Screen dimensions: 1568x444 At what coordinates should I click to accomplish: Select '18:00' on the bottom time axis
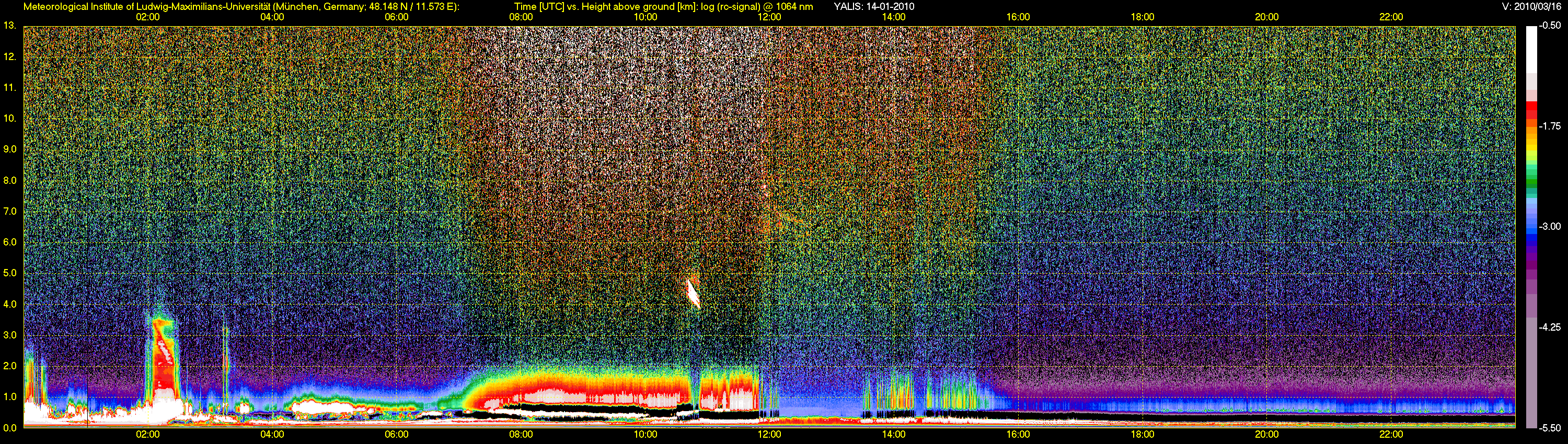[x=1143, y=434]
